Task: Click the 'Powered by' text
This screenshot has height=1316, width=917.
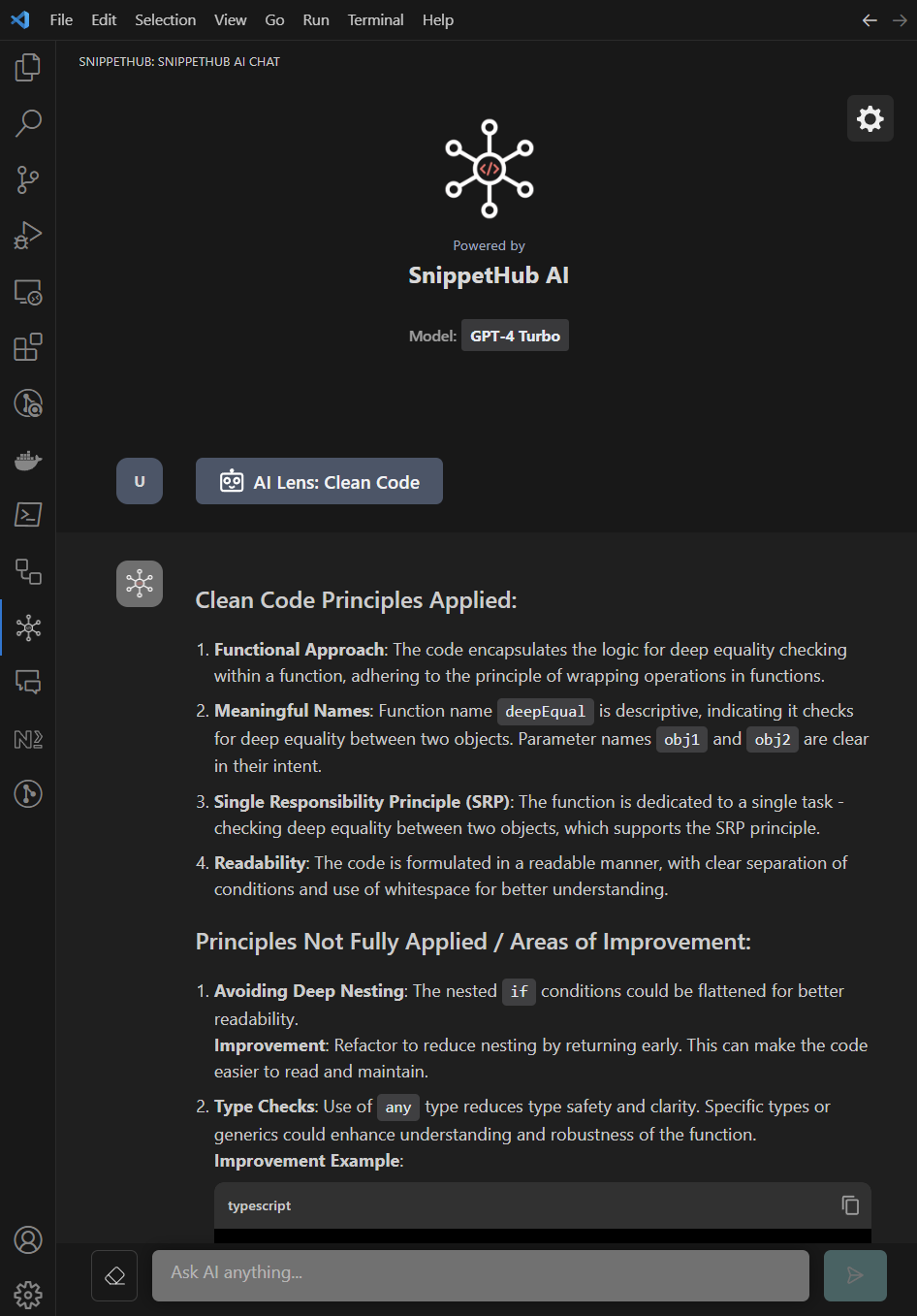Action: point(489,245)
